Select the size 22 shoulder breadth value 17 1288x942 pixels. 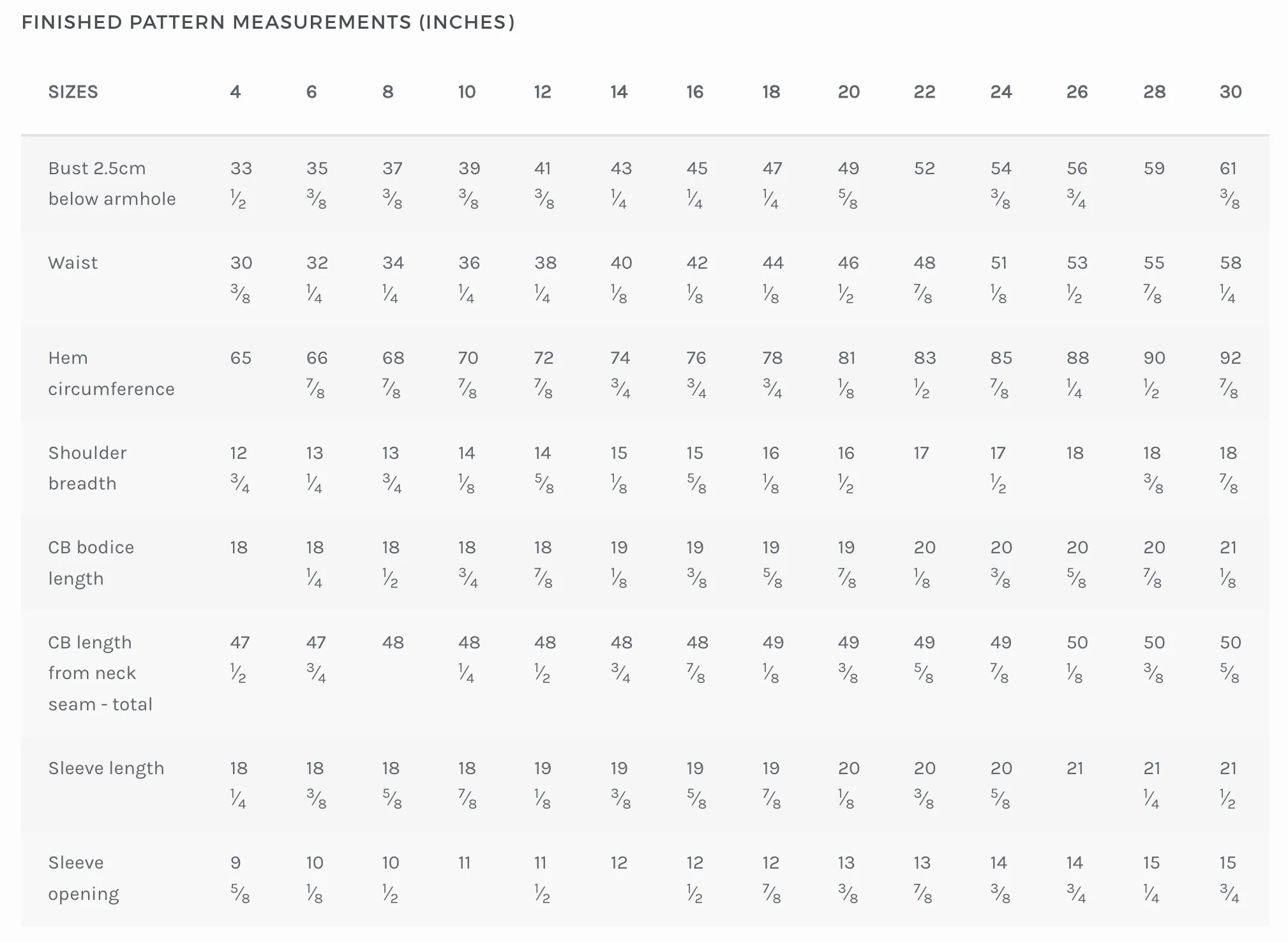click(921, 453)
